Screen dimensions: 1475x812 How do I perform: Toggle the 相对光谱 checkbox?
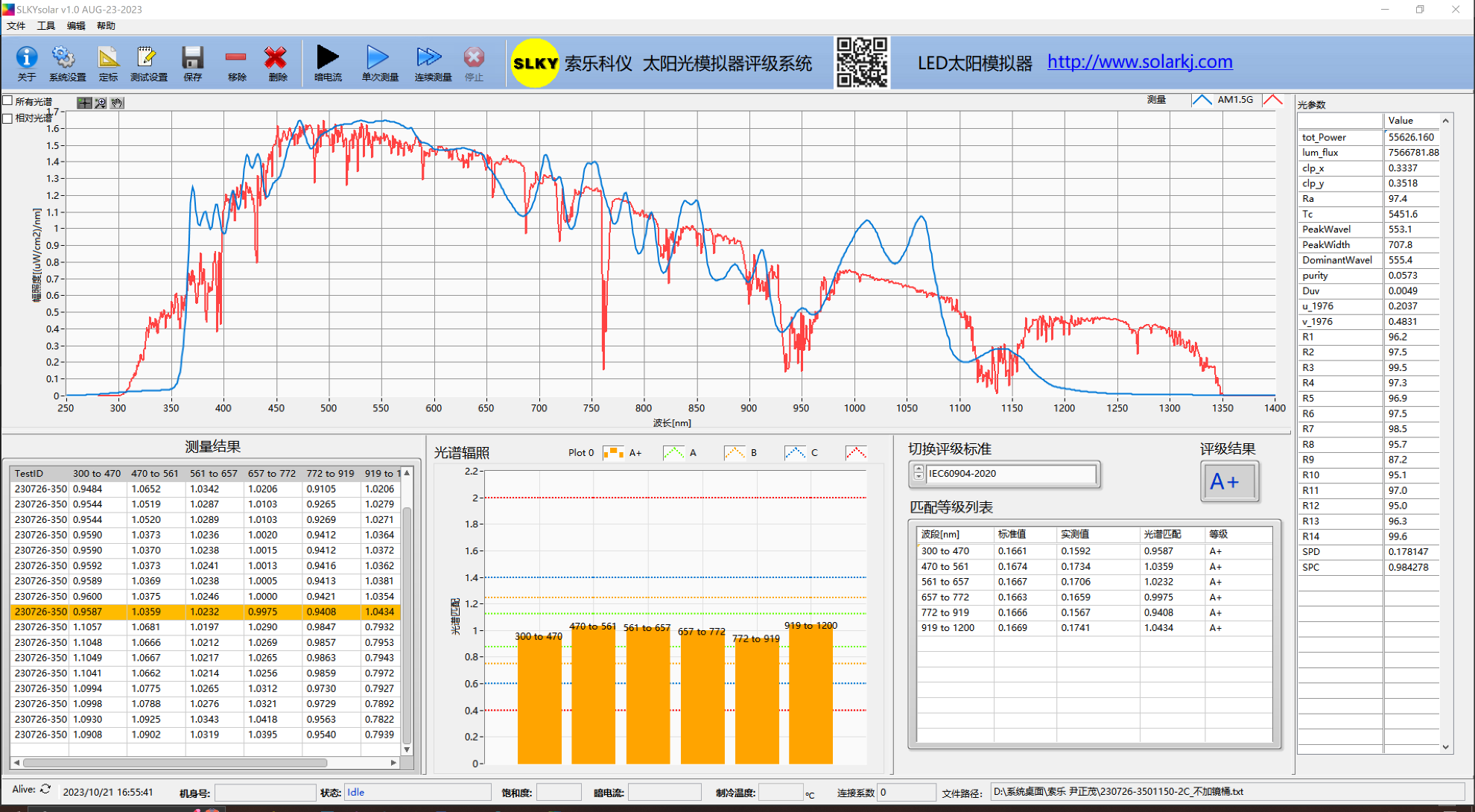click(x=8, y=118)
